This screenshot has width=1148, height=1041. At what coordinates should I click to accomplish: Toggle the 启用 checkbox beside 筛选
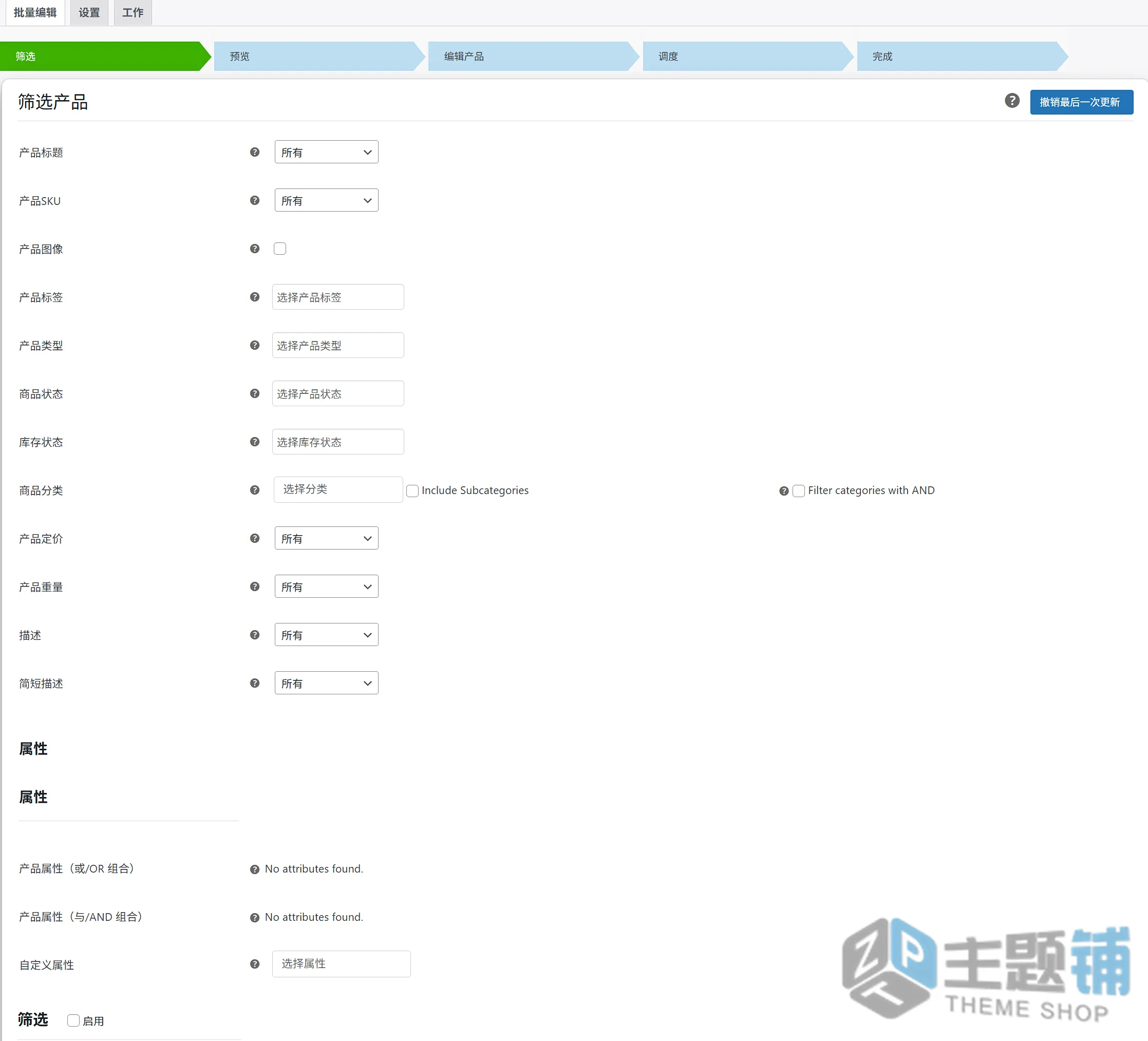(73, 1020)
